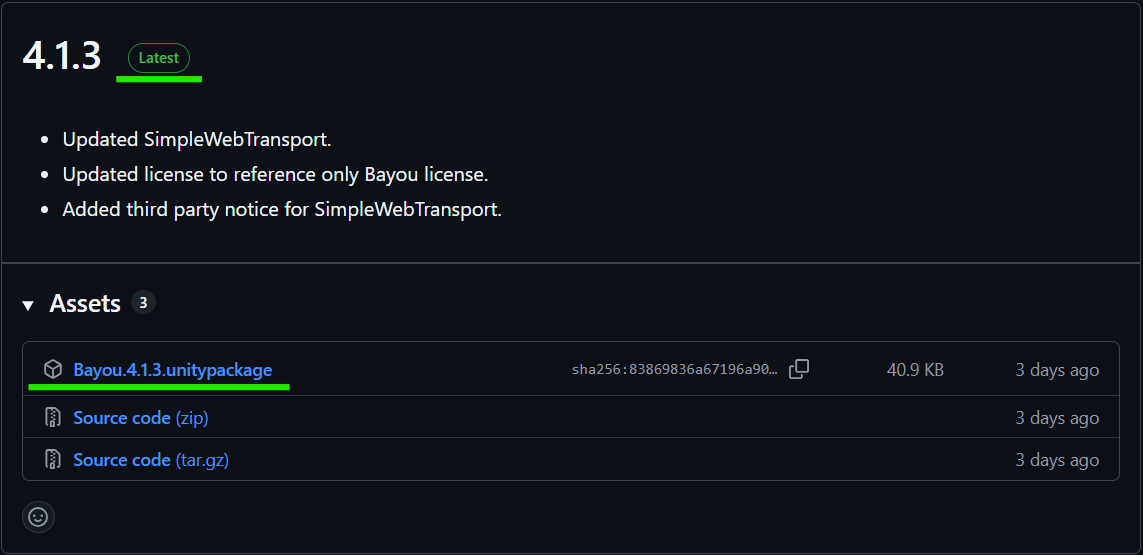Download Bayou.4.1.3.unitypackage
Image resolution: width=1143 pixels, height=555 pixels.
173,370
